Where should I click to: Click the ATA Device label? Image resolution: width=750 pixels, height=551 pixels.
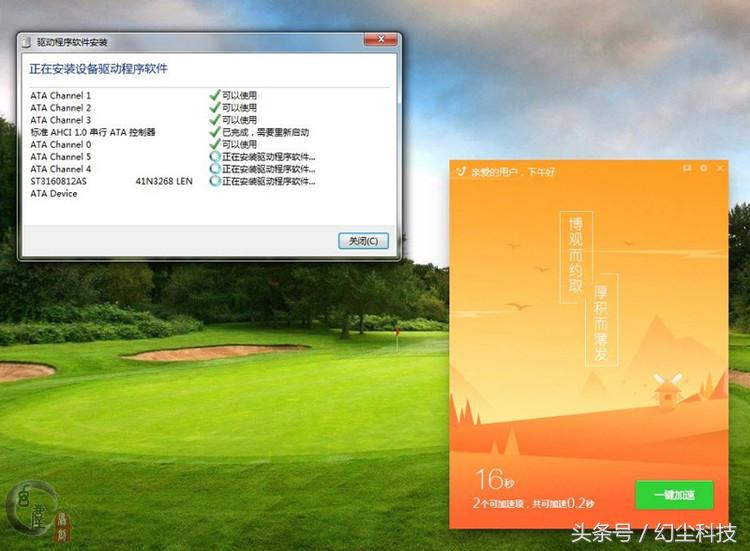coord(54,194)
